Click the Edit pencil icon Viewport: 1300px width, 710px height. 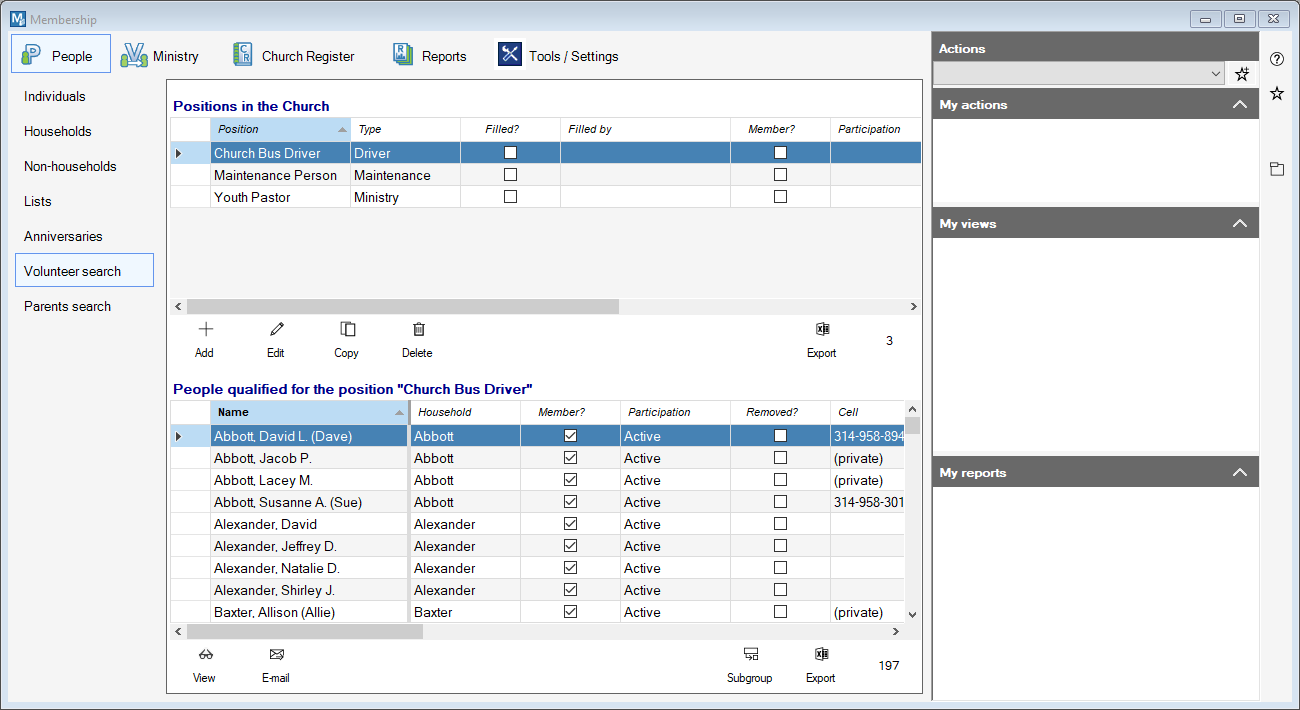(276, 330)
